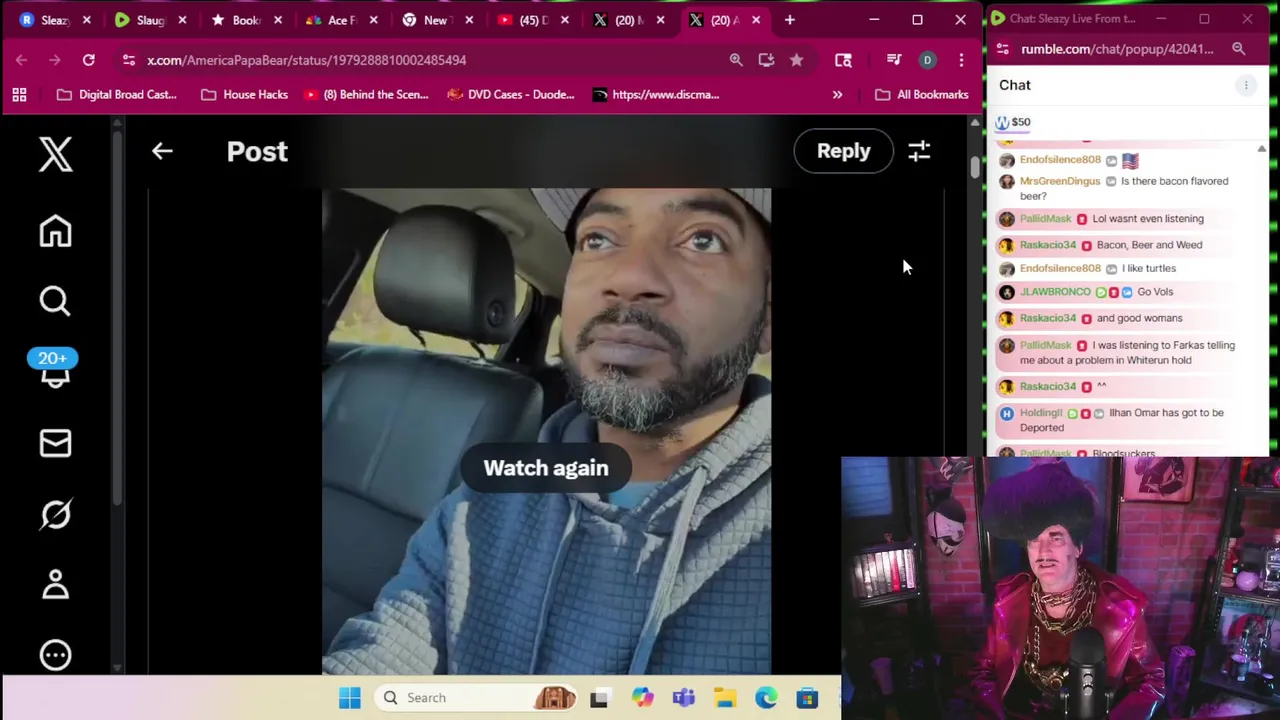Open Behind the Scen... YouTube bookmark

tap(366, 95)
